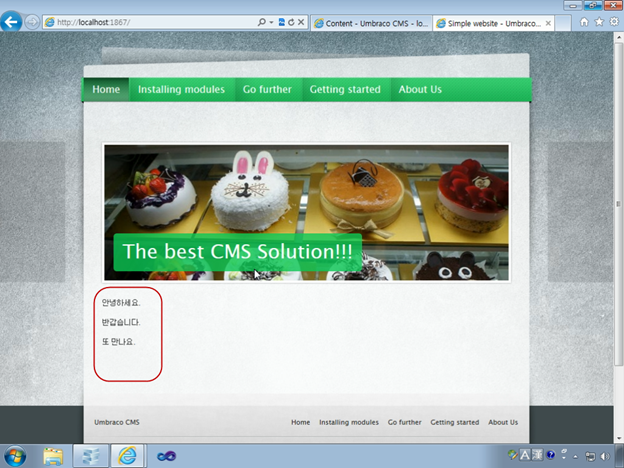Show hidden tray icons arrow

575,456
